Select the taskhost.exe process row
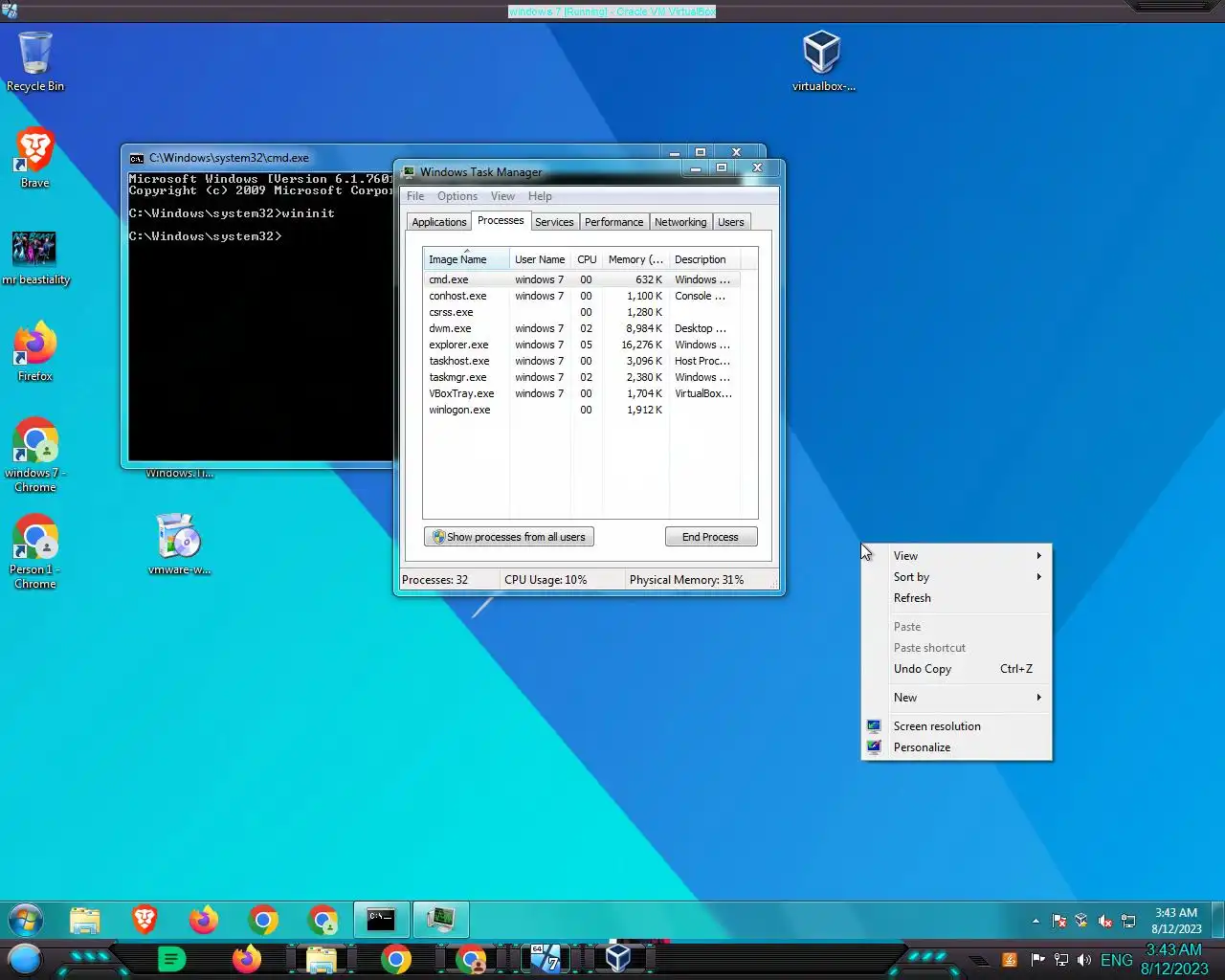 (x=582, y=361)
